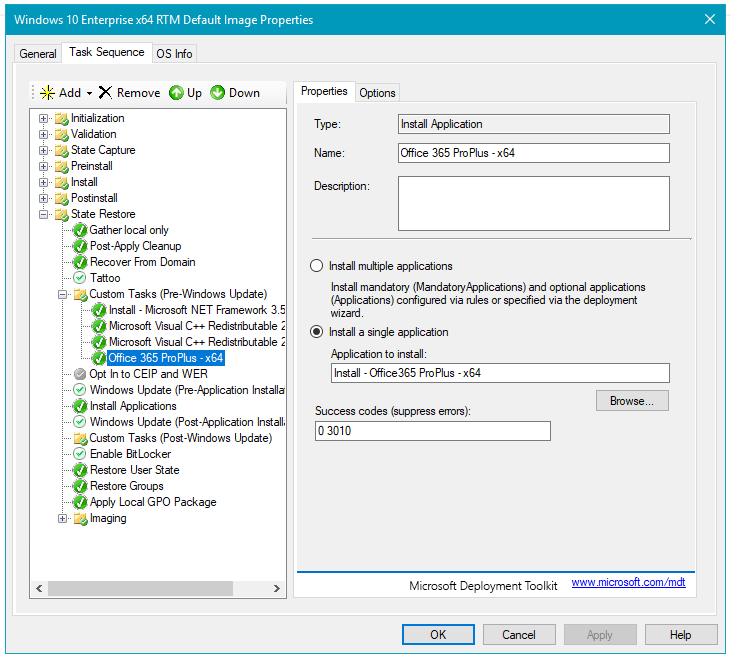Image resolution: width=731 pixels, height=659 pixels.
Task: Open the Options tab
Action: tap(377, 93)
